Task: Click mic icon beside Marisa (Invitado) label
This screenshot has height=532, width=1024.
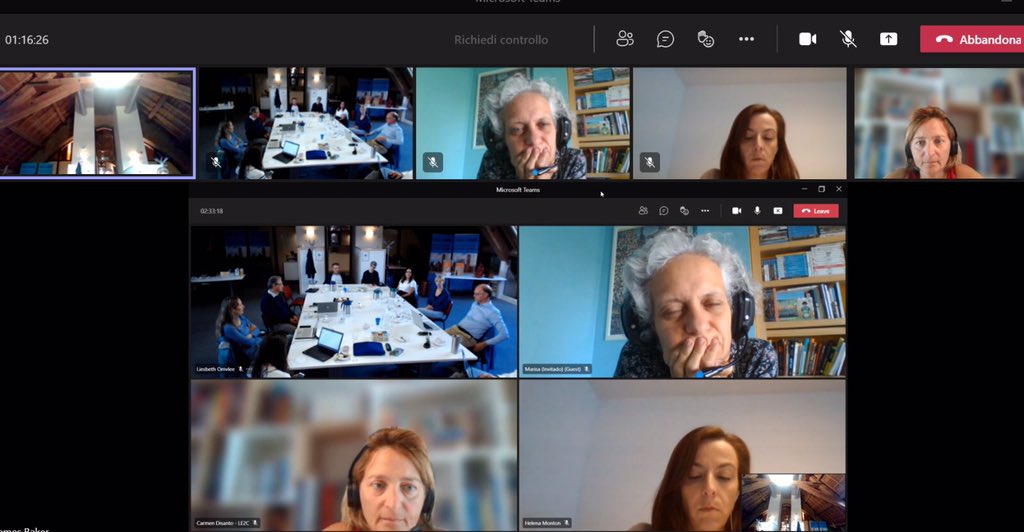Action: [586, 369]
